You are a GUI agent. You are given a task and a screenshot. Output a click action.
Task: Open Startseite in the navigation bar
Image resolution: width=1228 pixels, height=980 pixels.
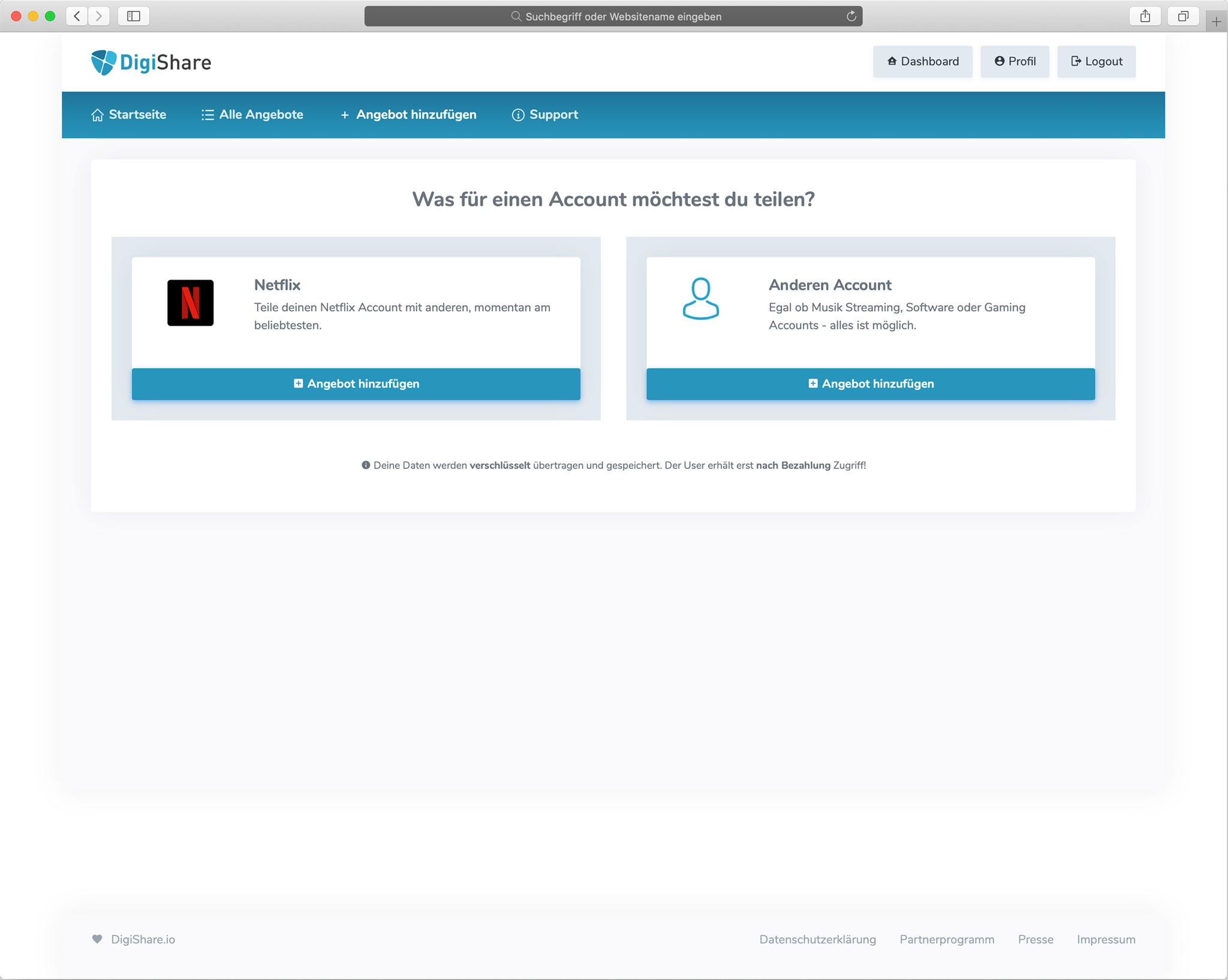[x=128, y=115]
